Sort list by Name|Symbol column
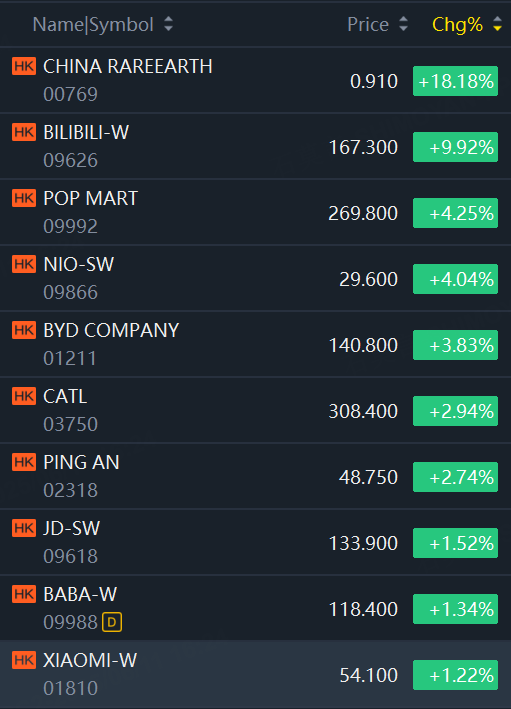The width and height of the screenshot is (511, 709). (x=103, y=24)
